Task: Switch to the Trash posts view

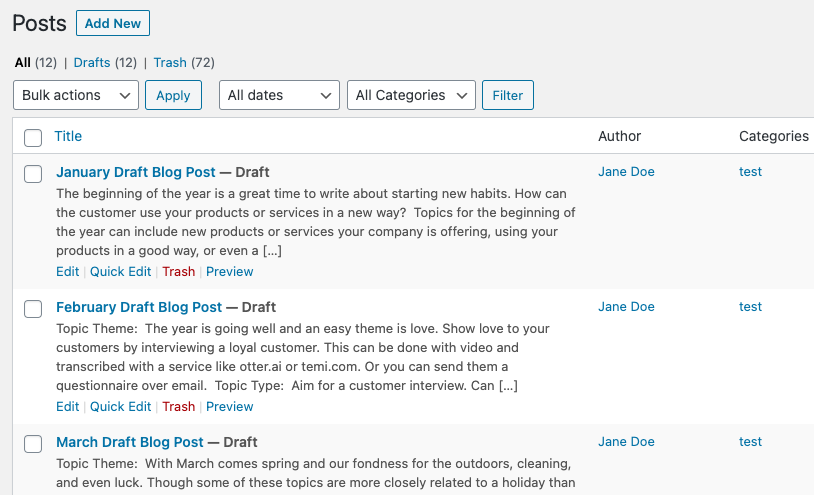Action: pos(170,62)
